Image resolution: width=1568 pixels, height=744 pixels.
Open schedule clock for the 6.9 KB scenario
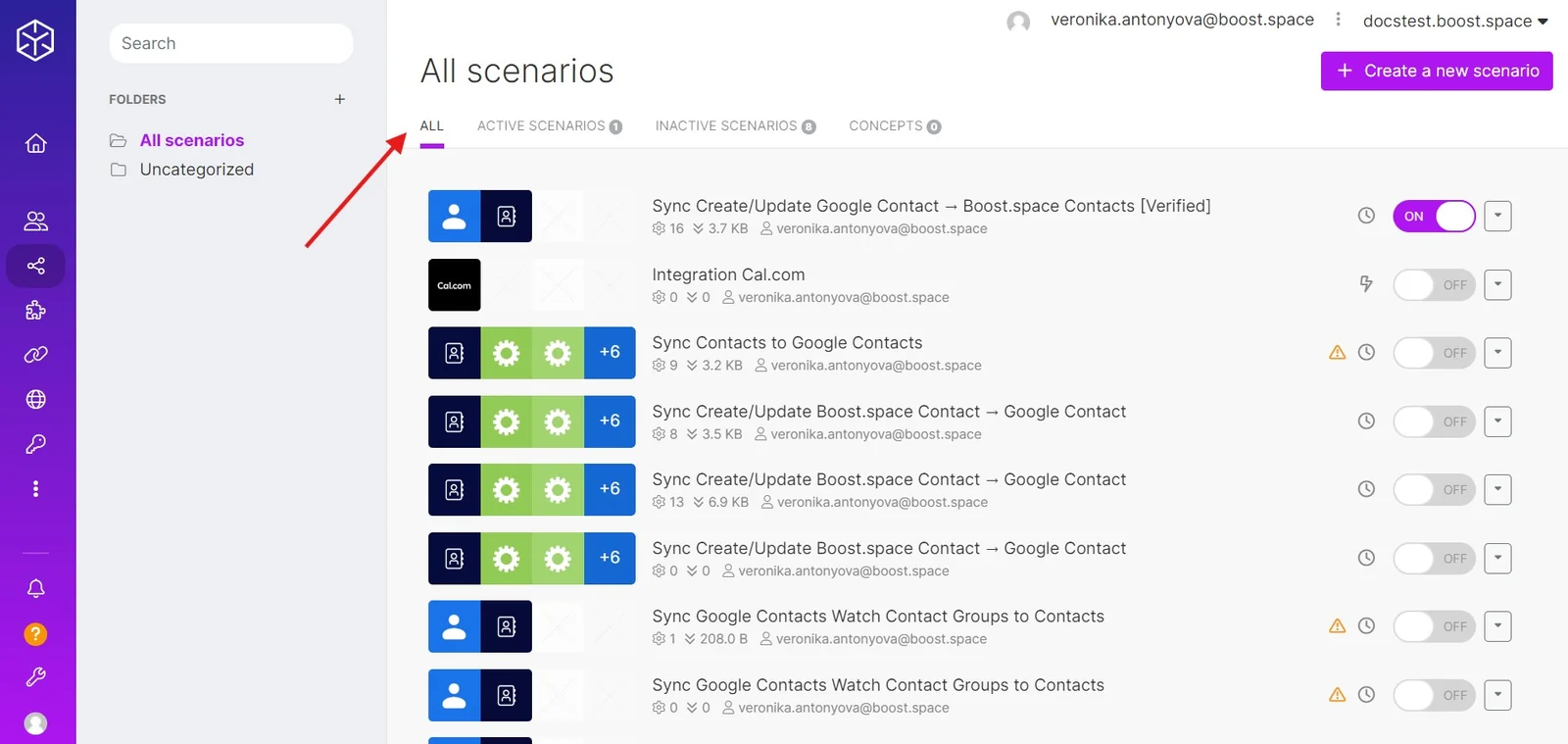point(1366,489)
